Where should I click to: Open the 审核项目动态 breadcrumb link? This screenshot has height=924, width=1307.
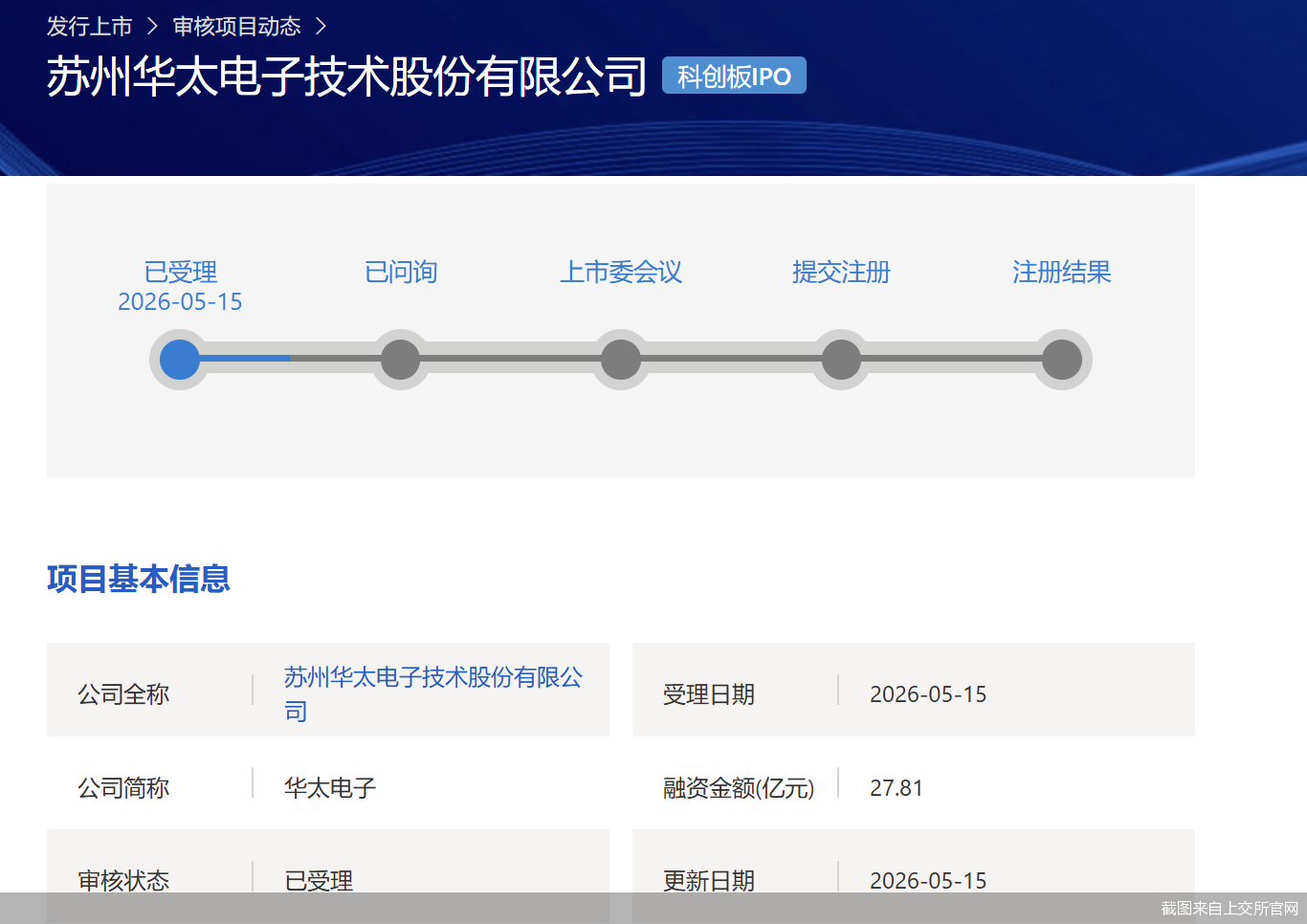coord(237,27)
